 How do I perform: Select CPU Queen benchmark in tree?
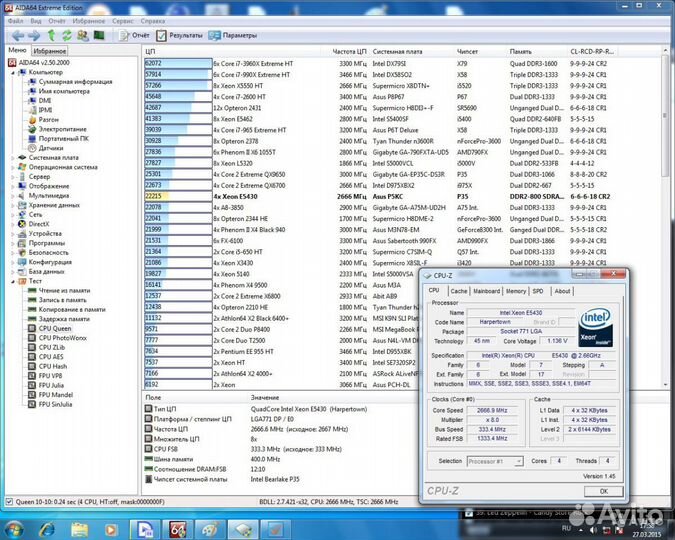click(50, 328)
